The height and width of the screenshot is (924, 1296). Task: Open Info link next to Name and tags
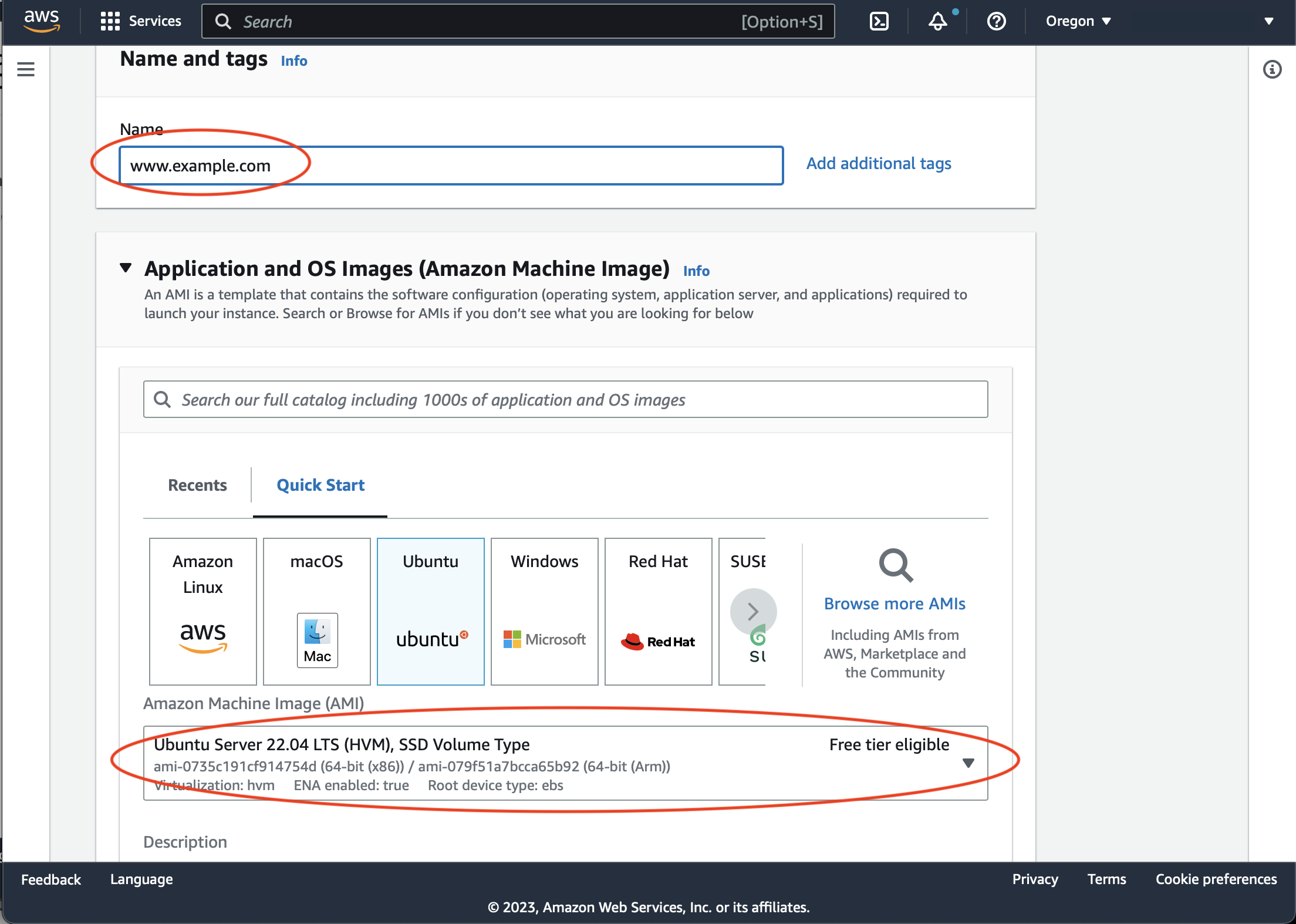(294, 60)
